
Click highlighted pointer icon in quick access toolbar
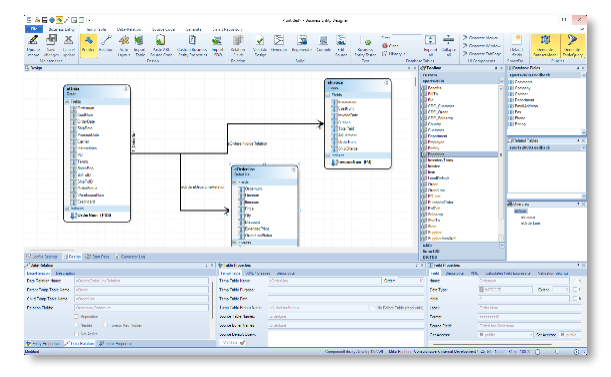point(59,20)
